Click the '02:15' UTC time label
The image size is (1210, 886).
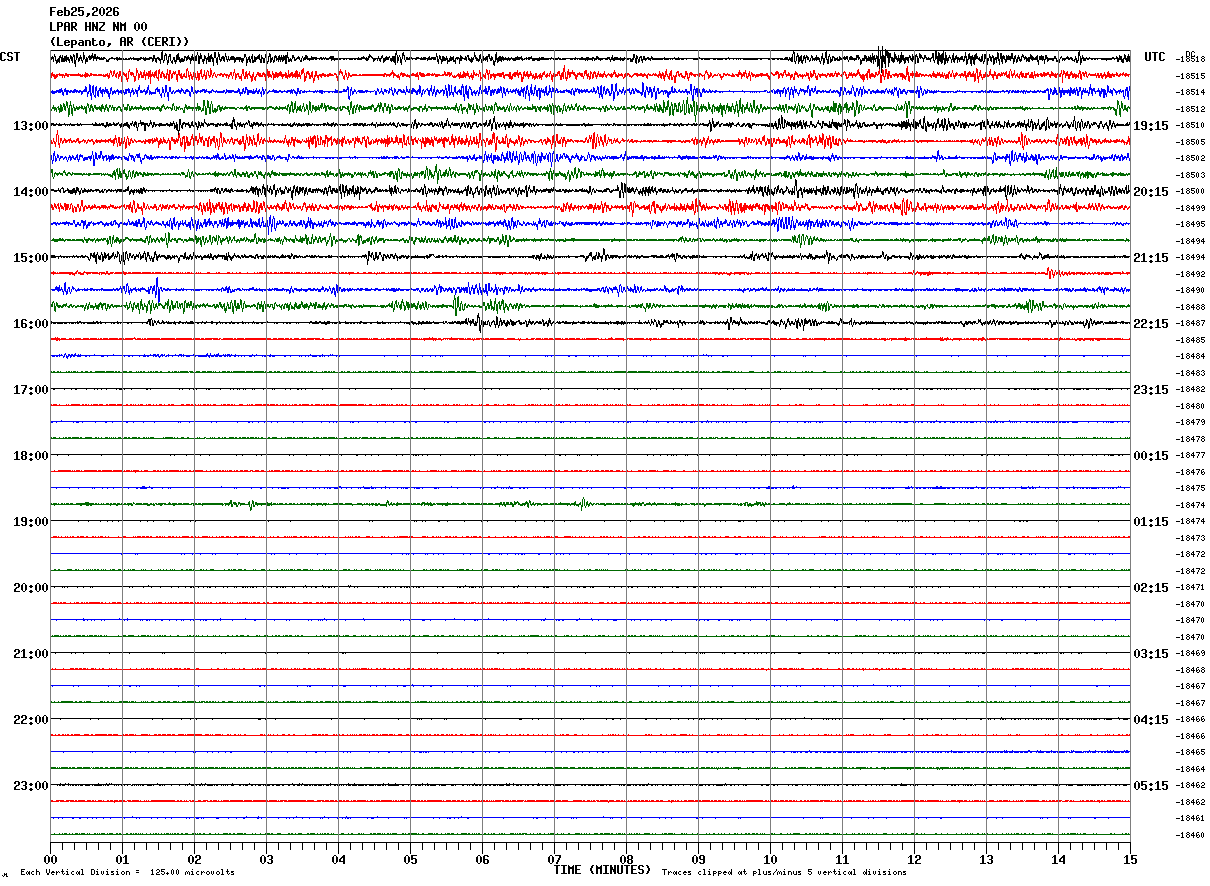tap(1151, 588)
